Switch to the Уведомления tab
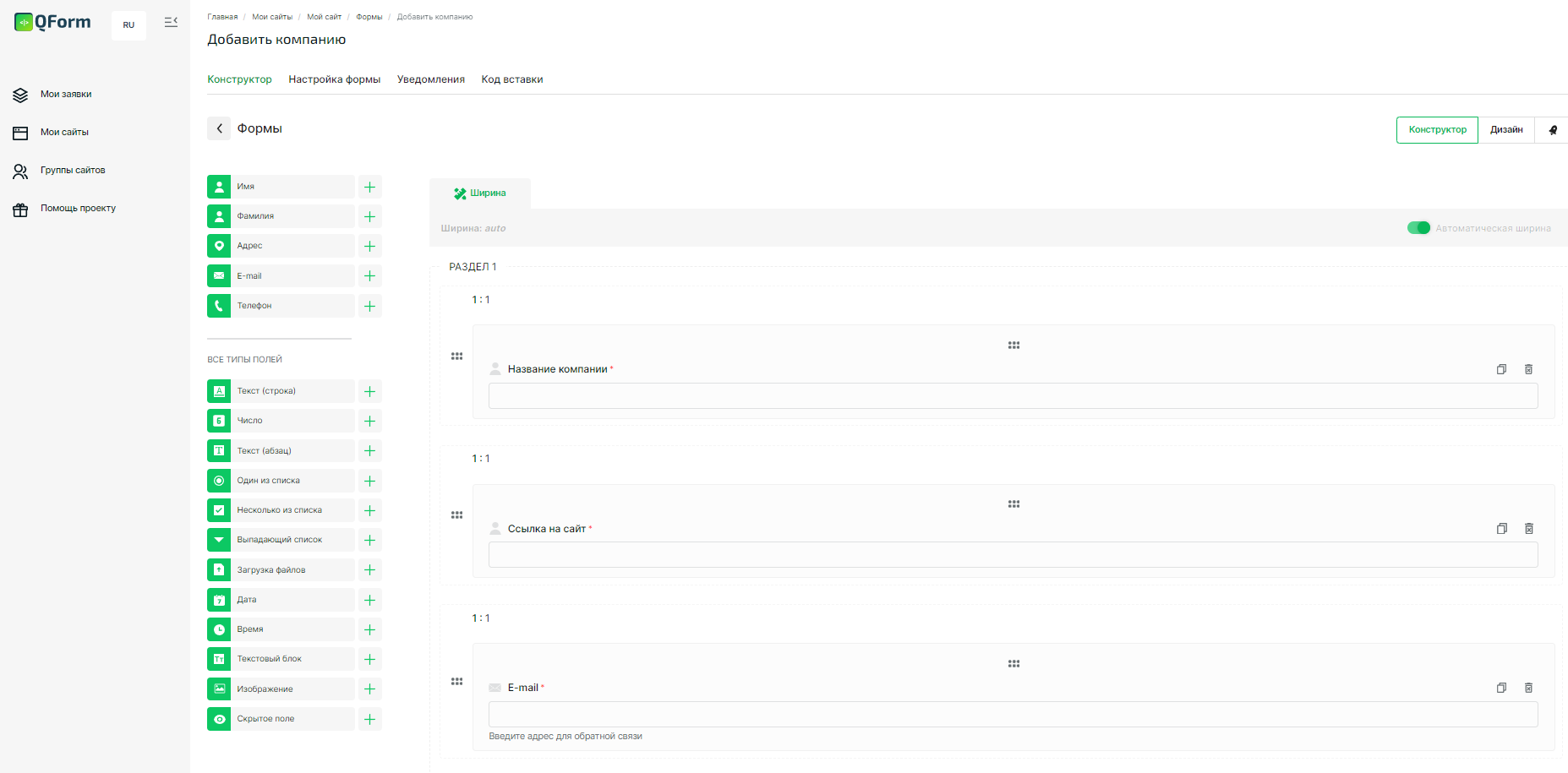1568x773 pixels. click(431, 79)
